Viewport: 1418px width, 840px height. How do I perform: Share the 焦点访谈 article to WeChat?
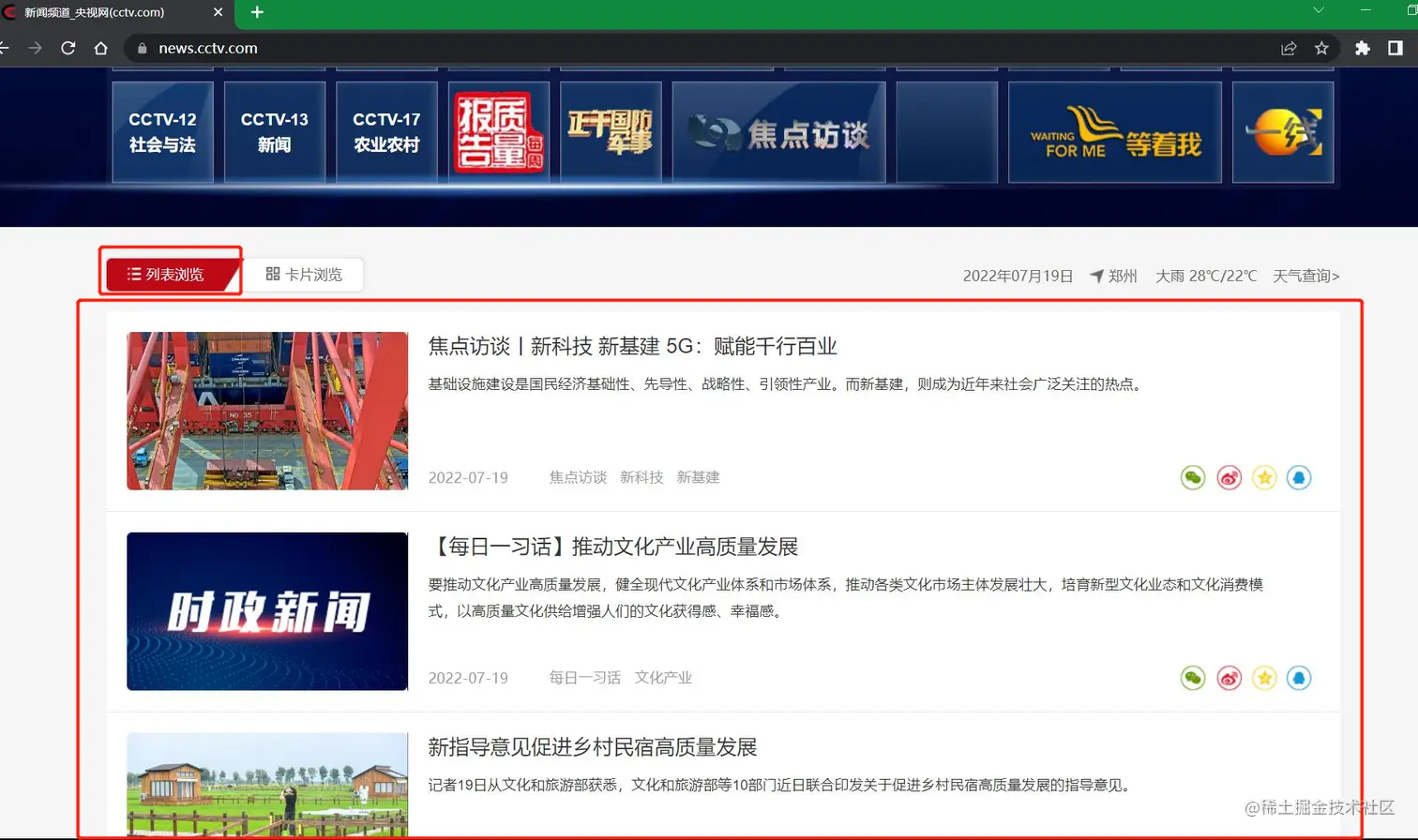[x=1193, y=477]
